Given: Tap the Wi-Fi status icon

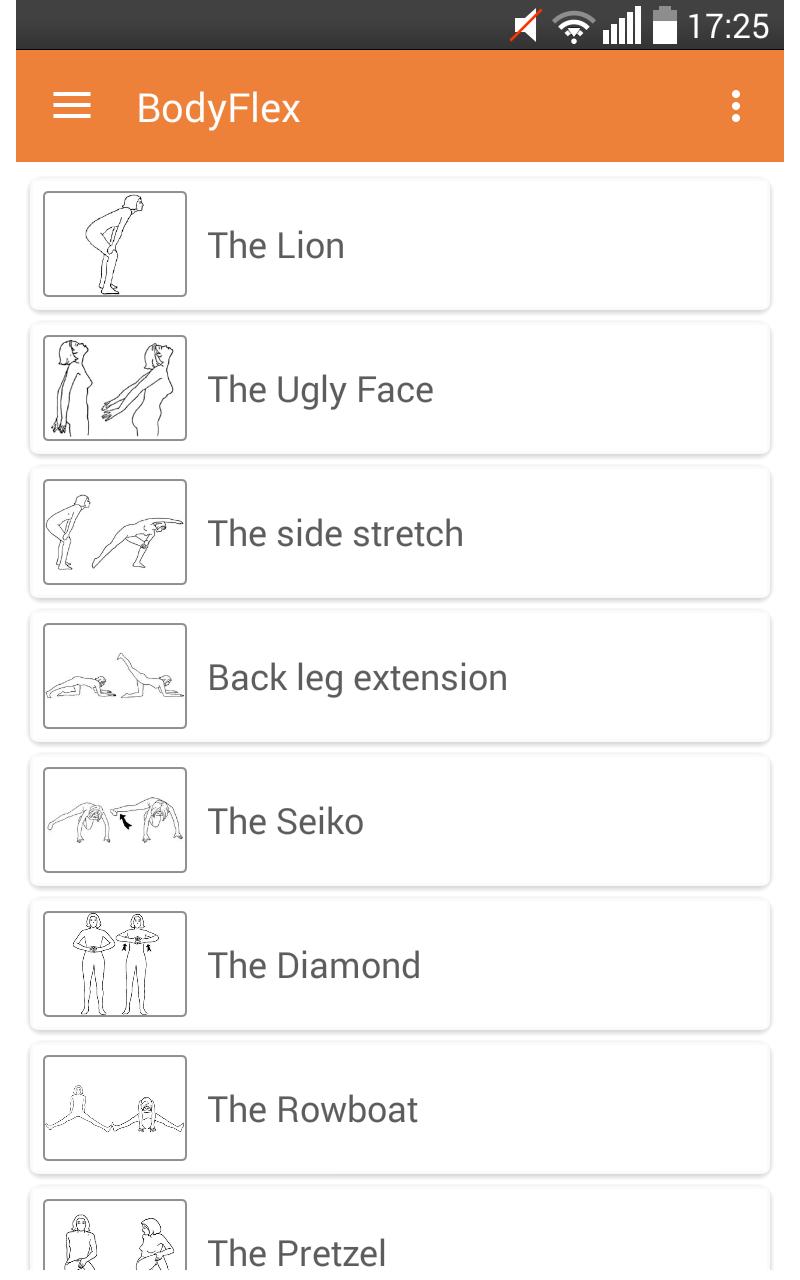Looking at the screenshot, I should point(574,26).
